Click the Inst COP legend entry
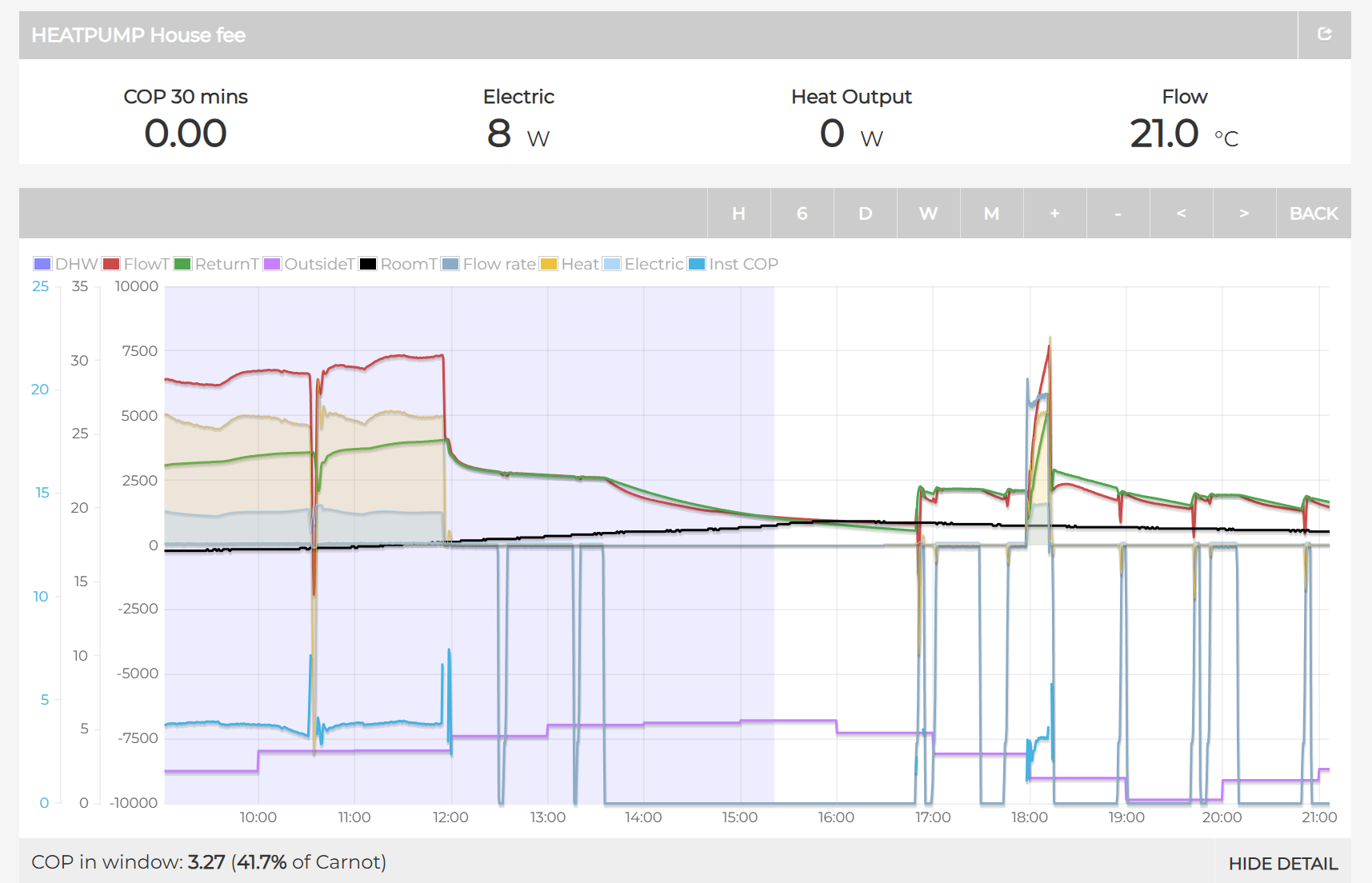The width and height of the screenshot is (1372, 883). (734, 264)
